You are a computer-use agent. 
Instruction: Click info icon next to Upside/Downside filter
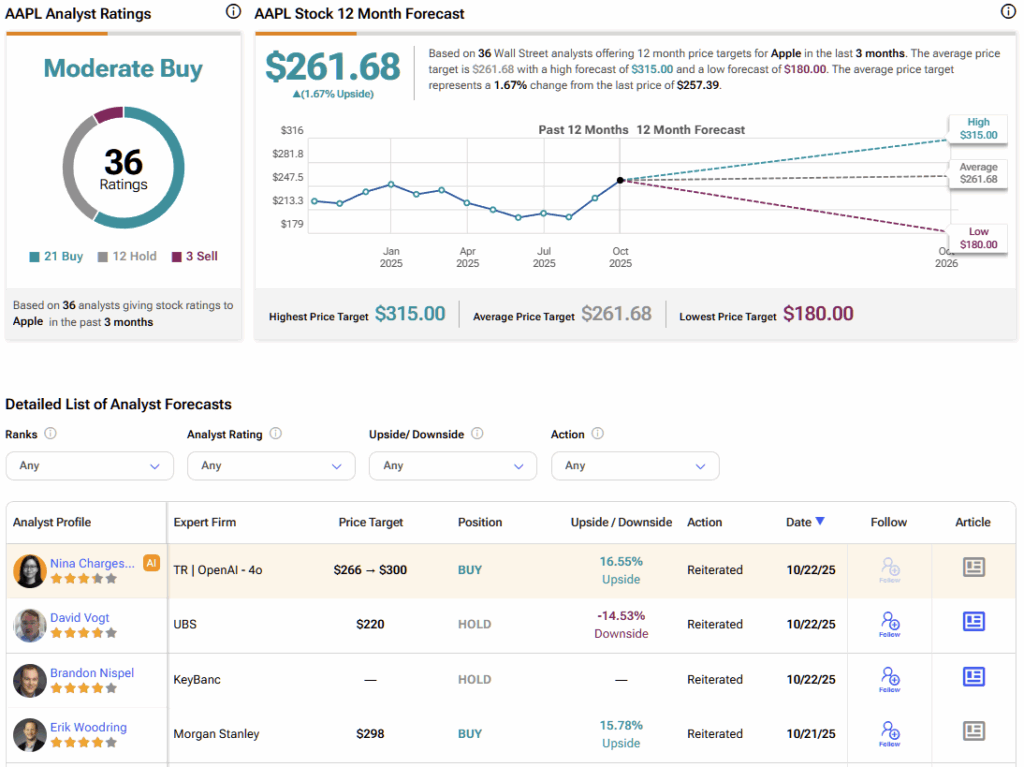click(477, 434)
